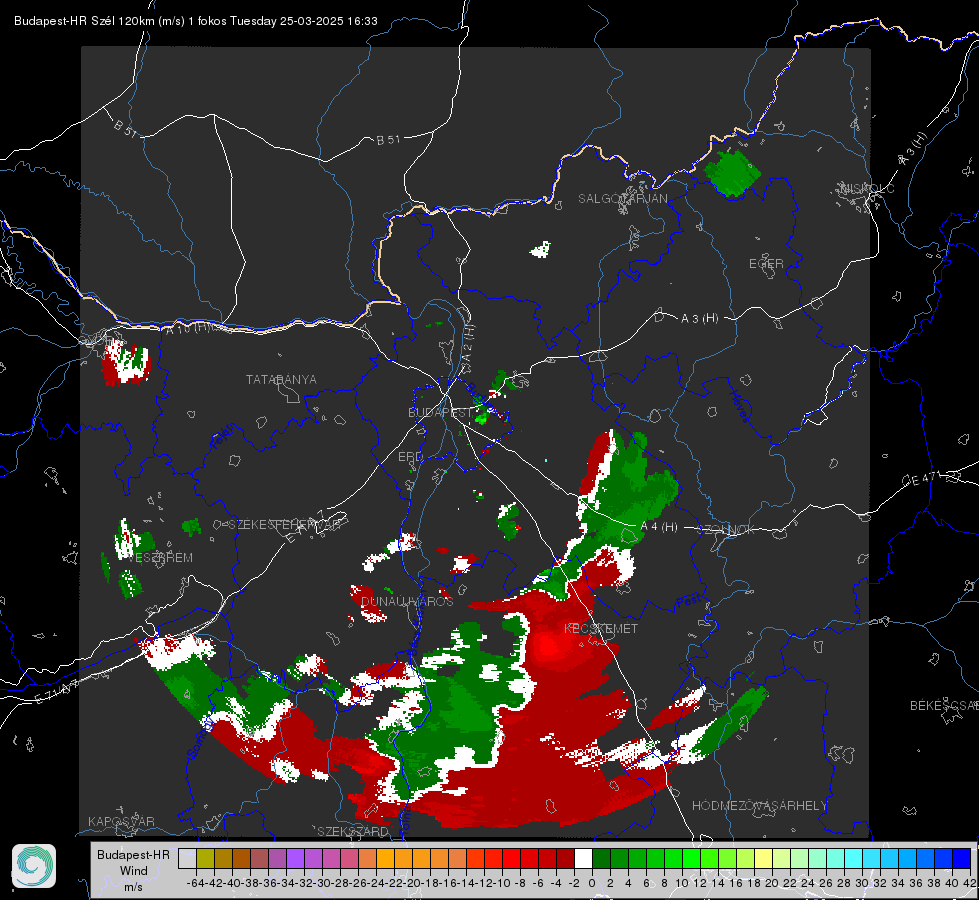Click the KECSKEMÉT city label
This screenshot has width=979, height=900.
(601, 628)
